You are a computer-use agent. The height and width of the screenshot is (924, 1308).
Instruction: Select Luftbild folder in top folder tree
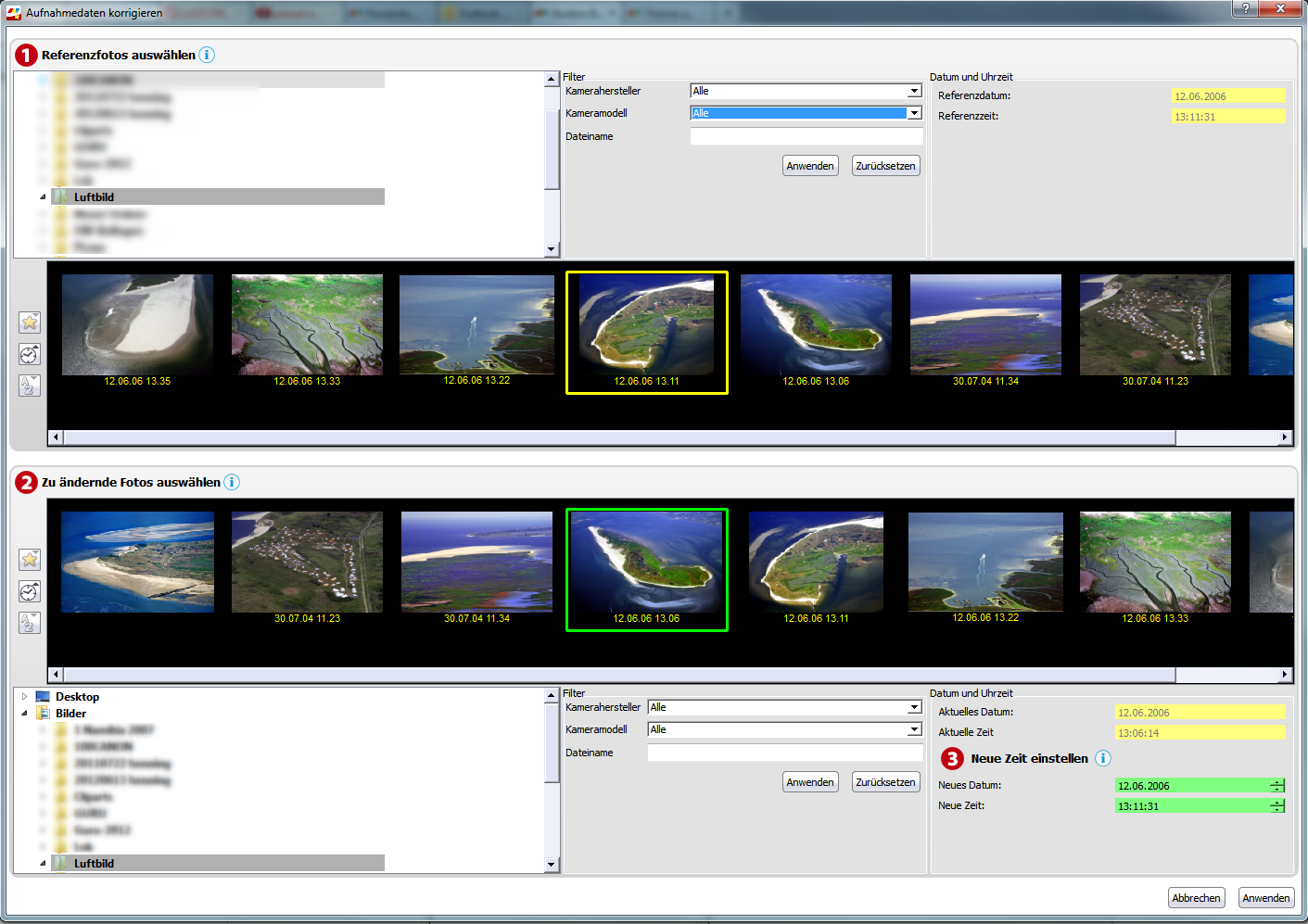pyautogui.click(x=94, y=197)
